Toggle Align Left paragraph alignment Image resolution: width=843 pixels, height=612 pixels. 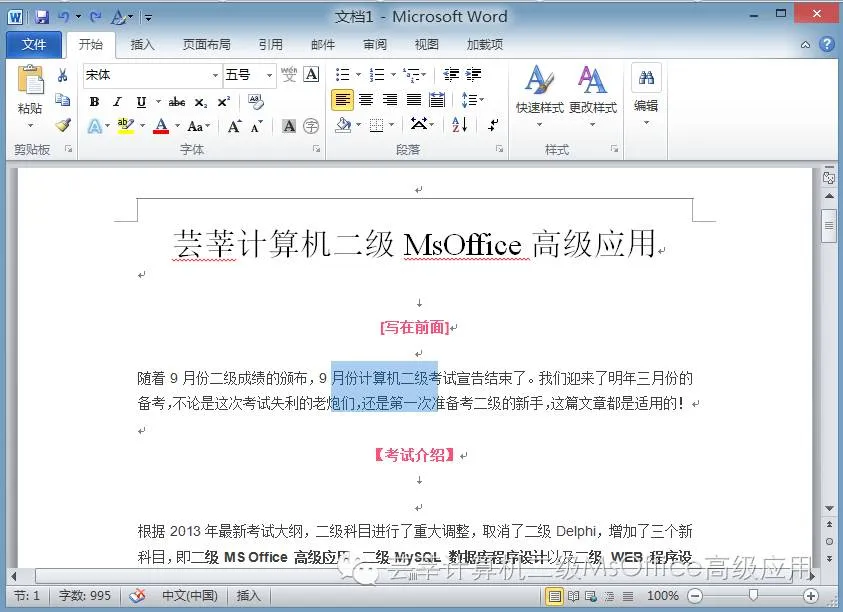click(342, 99)
